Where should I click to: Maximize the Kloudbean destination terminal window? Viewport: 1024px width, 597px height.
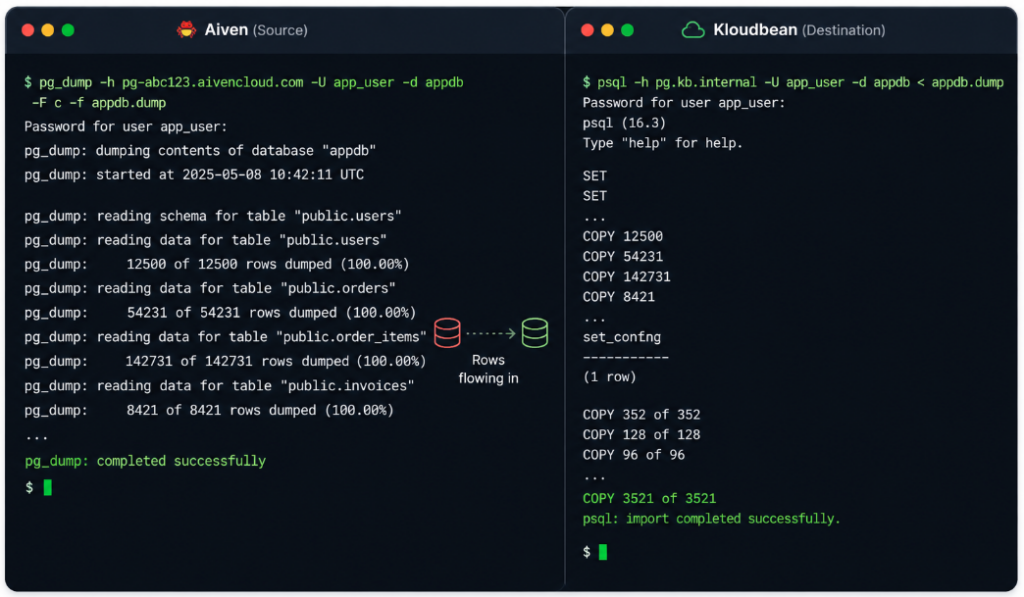pos(628,30)
